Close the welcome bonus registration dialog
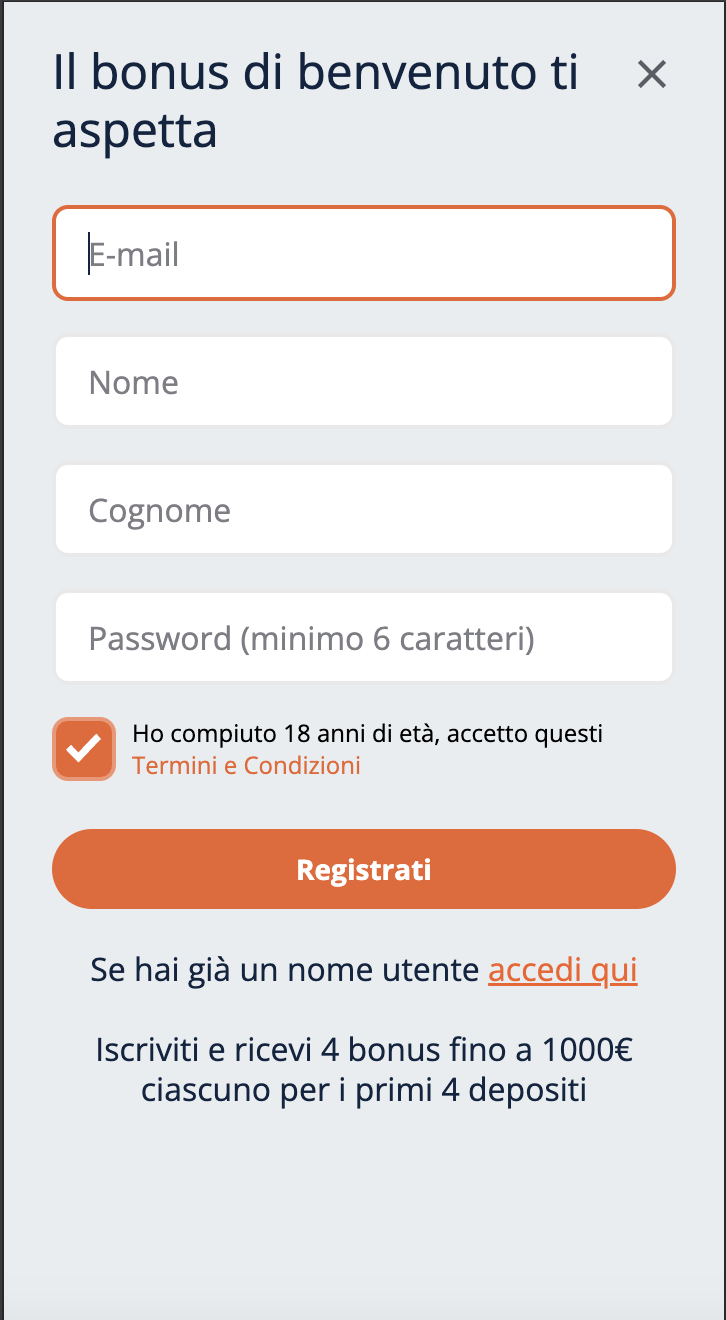This screenshot has height=1320, width=726. coord(651,74)
